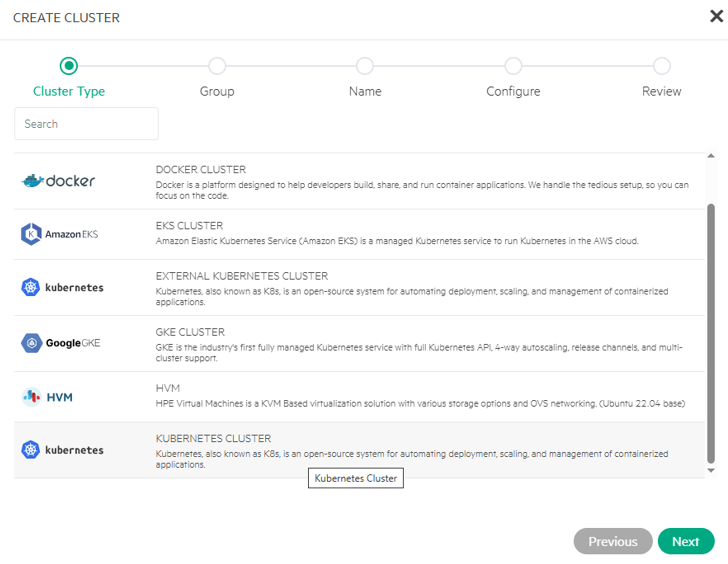This screenshot has width=728, height=564.
Task: Click the Amazon Elastic Kubernetes Service description
Action: pos(397,241)
